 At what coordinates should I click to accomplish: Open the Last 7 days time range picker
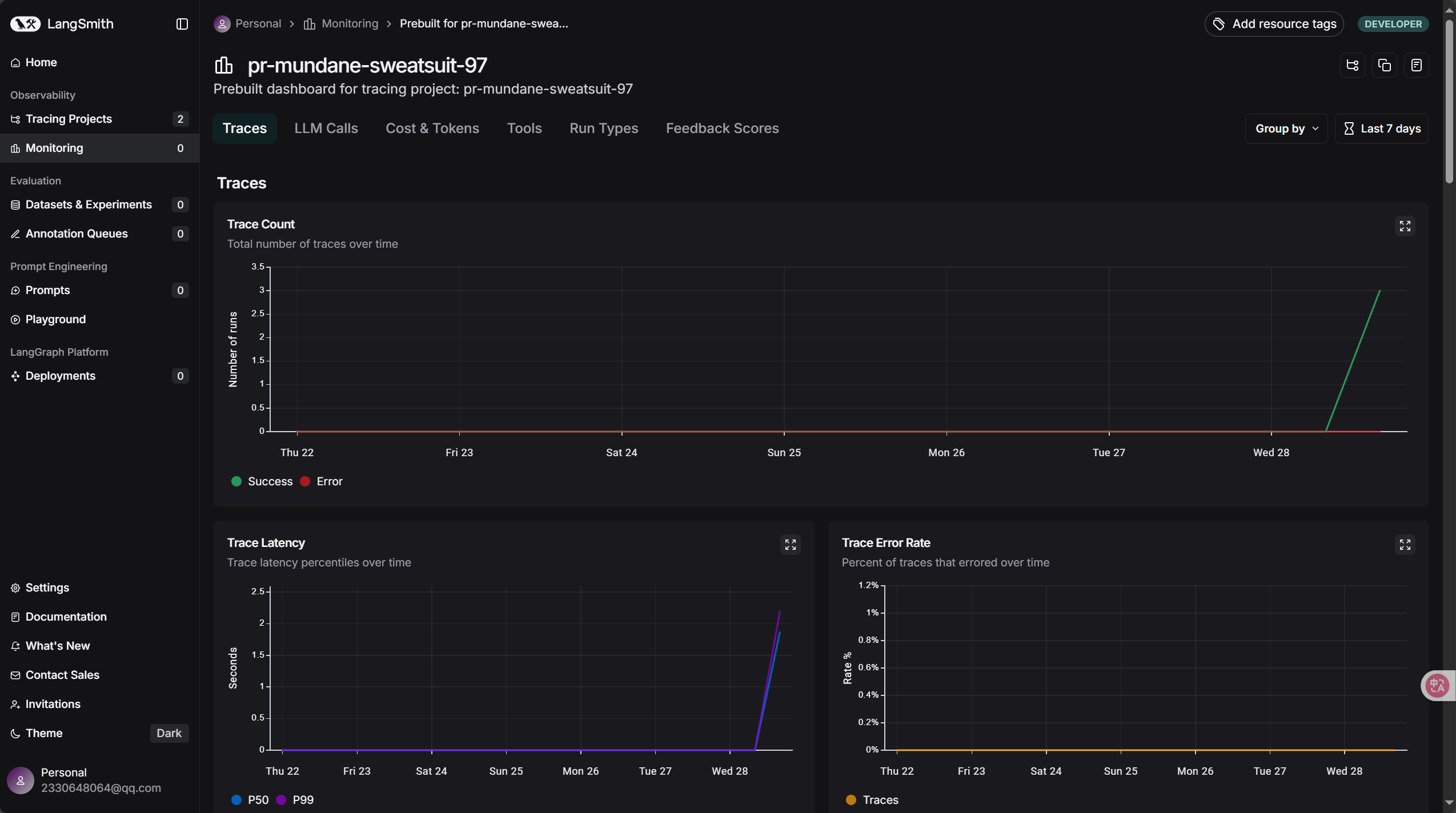1381,128
